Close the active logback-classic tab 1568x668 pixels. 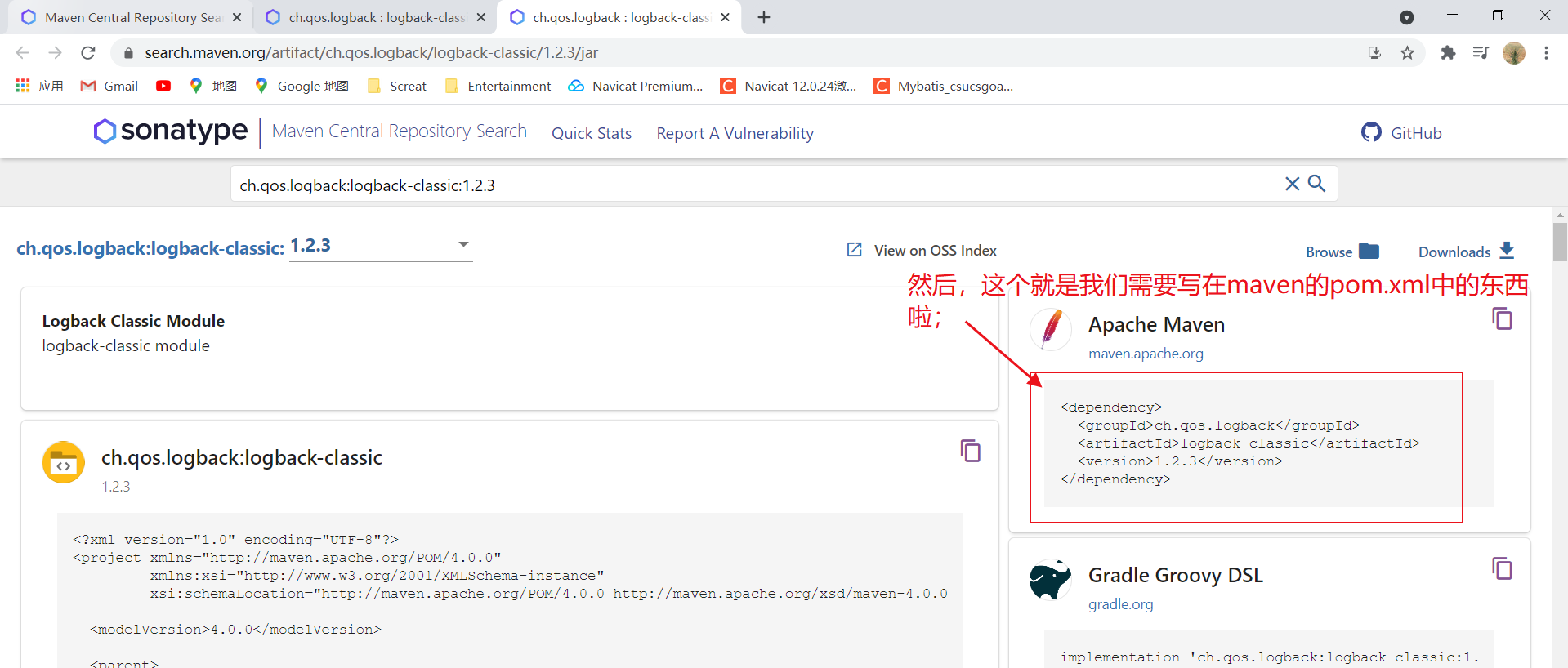click(725, 17)
